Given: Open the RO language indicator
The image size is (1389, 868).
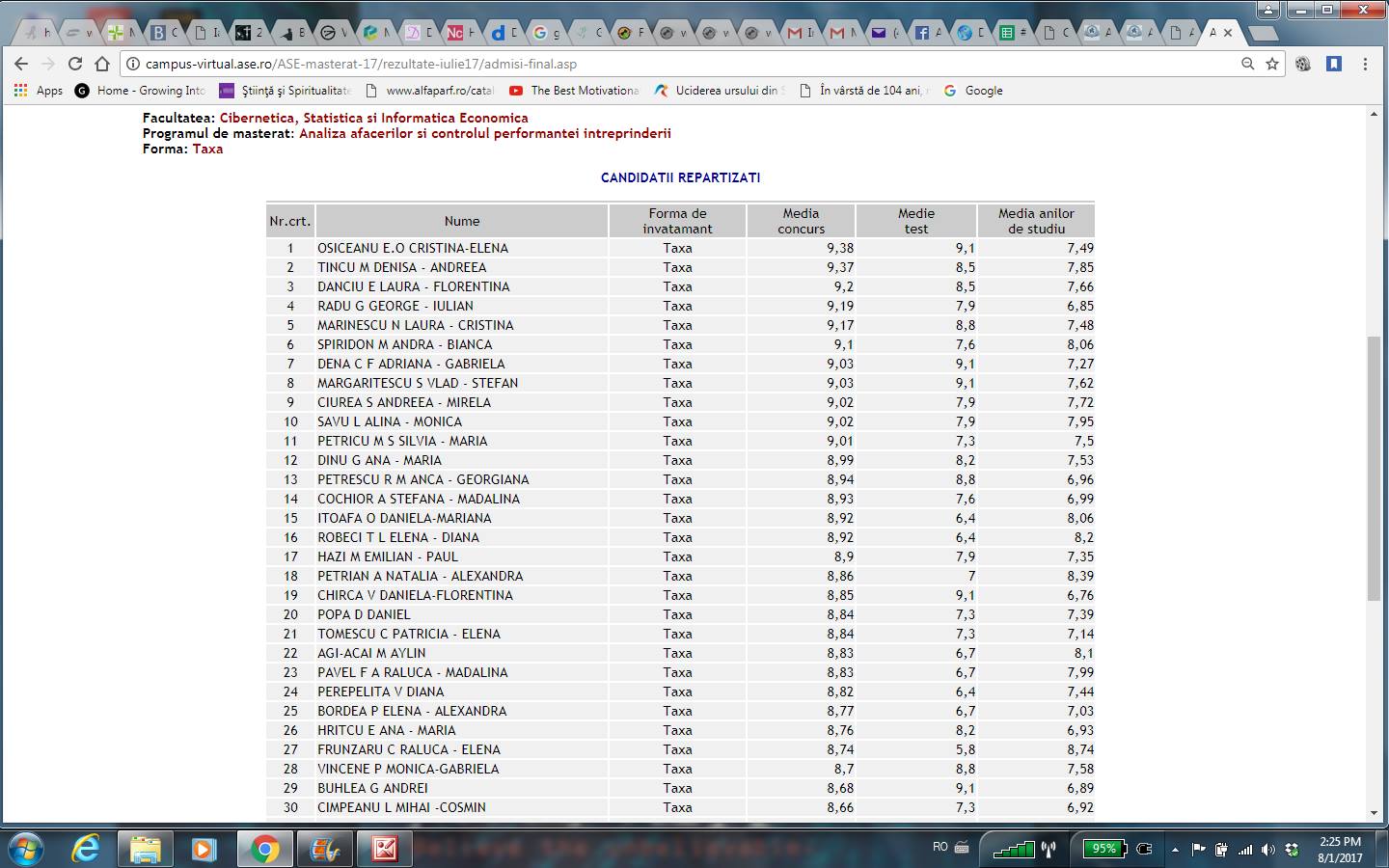Looking at the screenshot, I should pos(940,847).
